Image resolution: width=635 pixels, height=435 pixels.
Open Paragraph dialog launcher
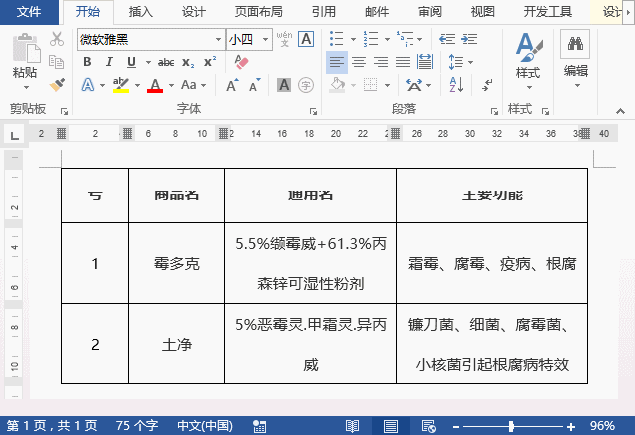(494, 111)
